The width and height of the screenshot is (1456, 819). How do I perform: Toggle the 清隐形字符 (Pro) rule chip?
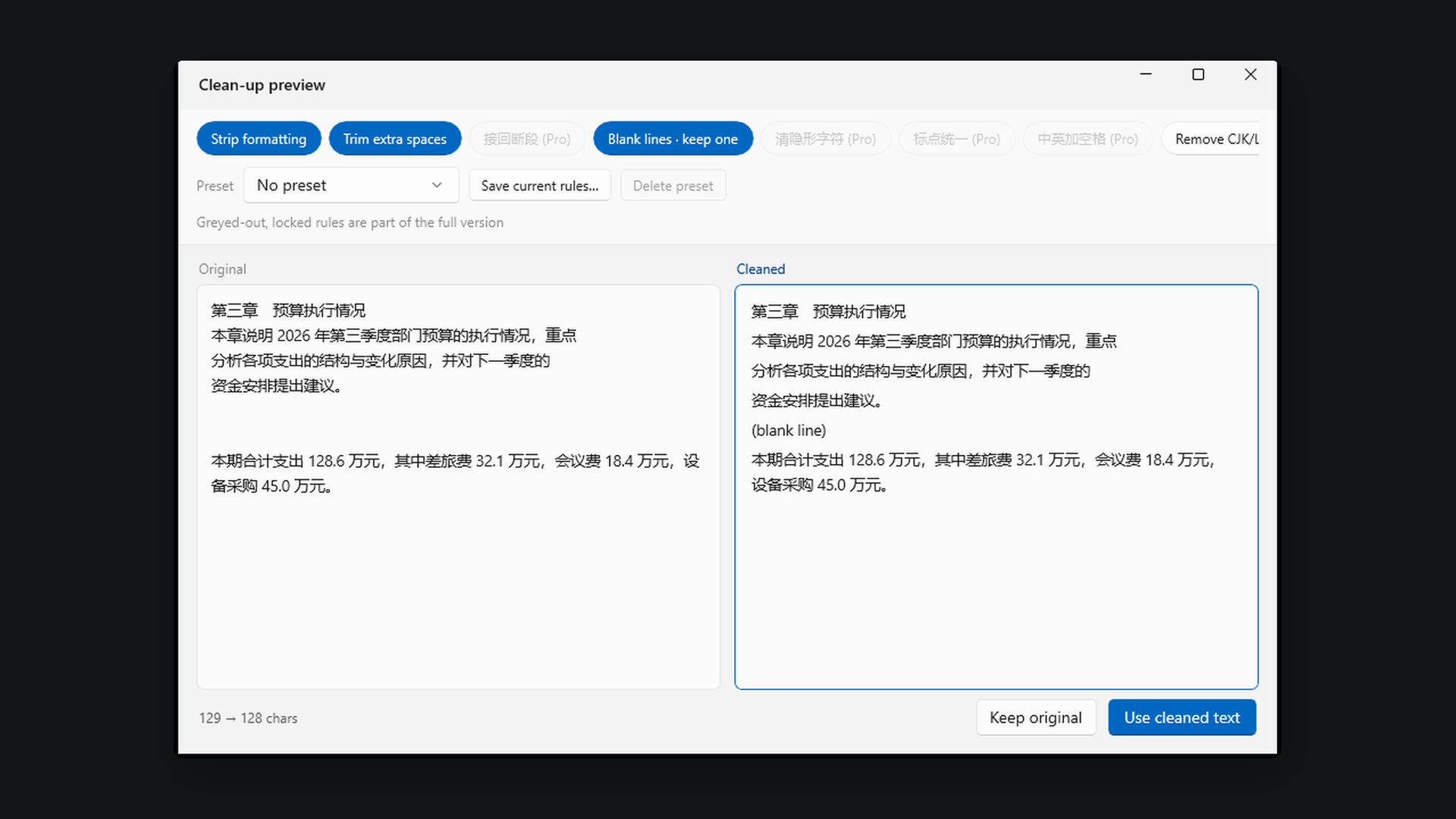825,139
